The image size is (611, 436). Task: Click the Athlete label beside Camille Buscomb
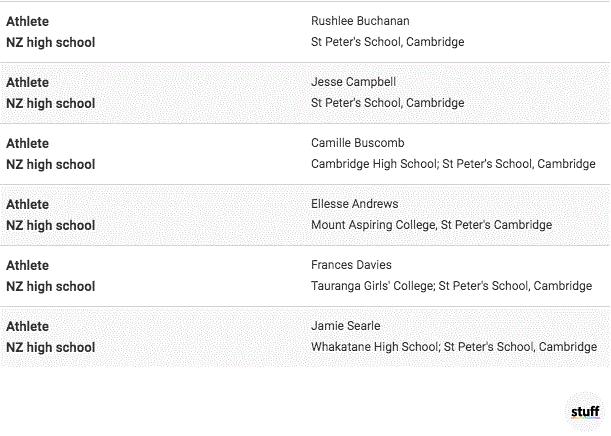click(27, 143)
